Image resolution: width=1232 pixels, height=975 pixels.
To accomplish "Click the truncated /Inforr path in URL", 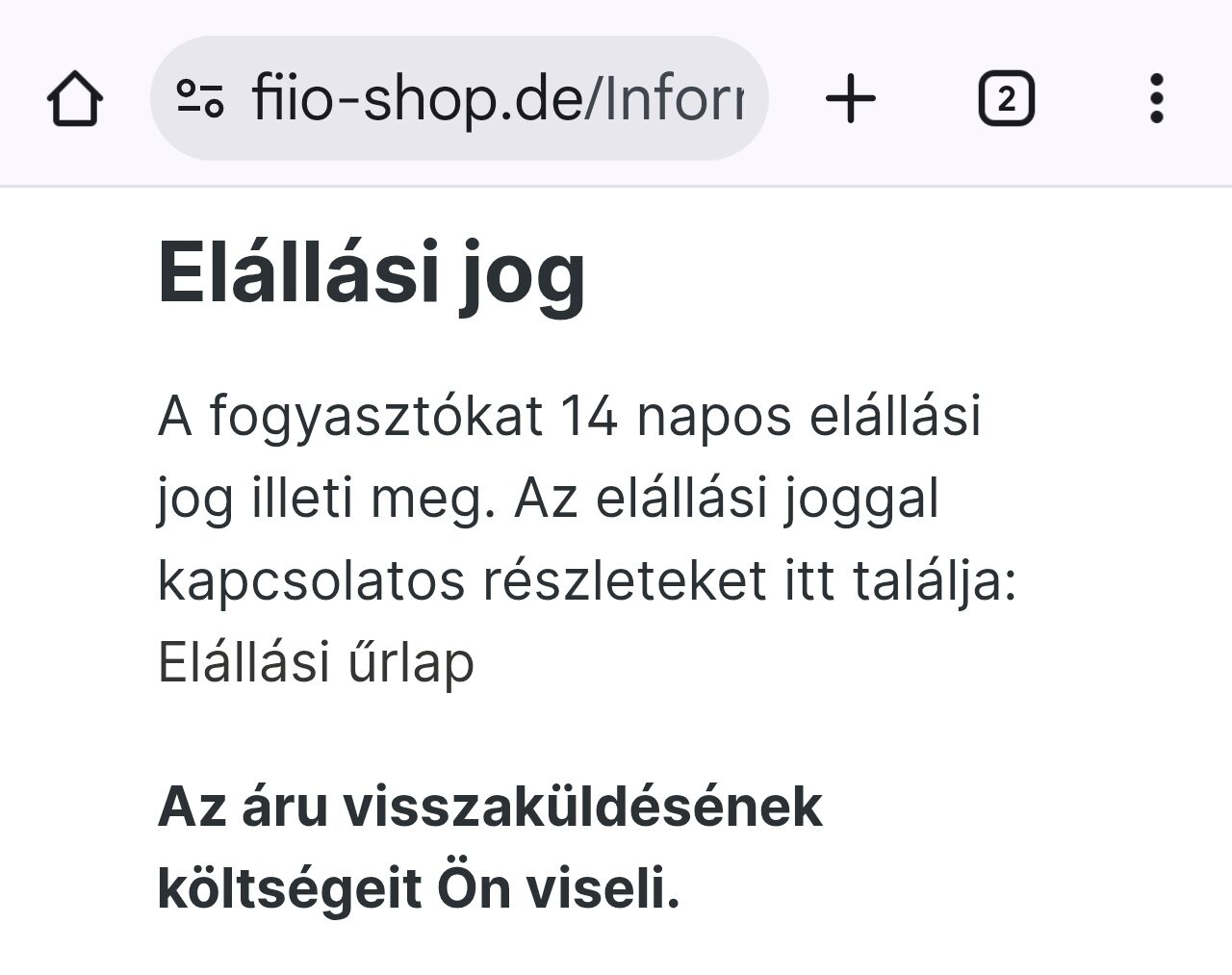I will pyautogui.click(x=674, y=98).
